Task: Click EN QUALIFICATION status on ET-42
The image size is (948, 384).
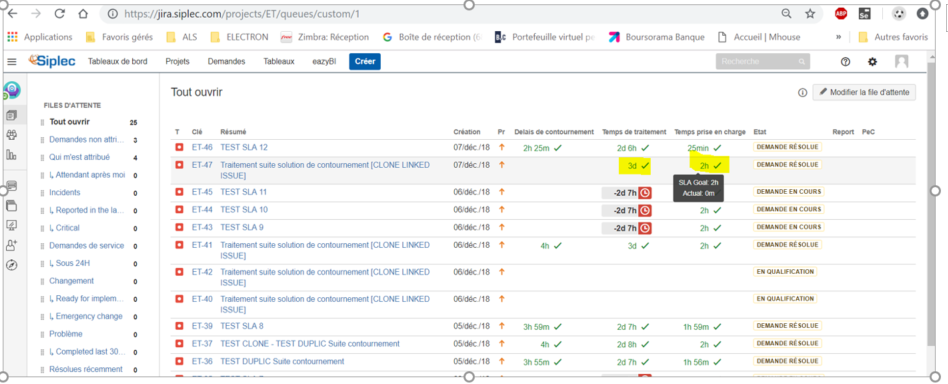Action: [785, 272]
